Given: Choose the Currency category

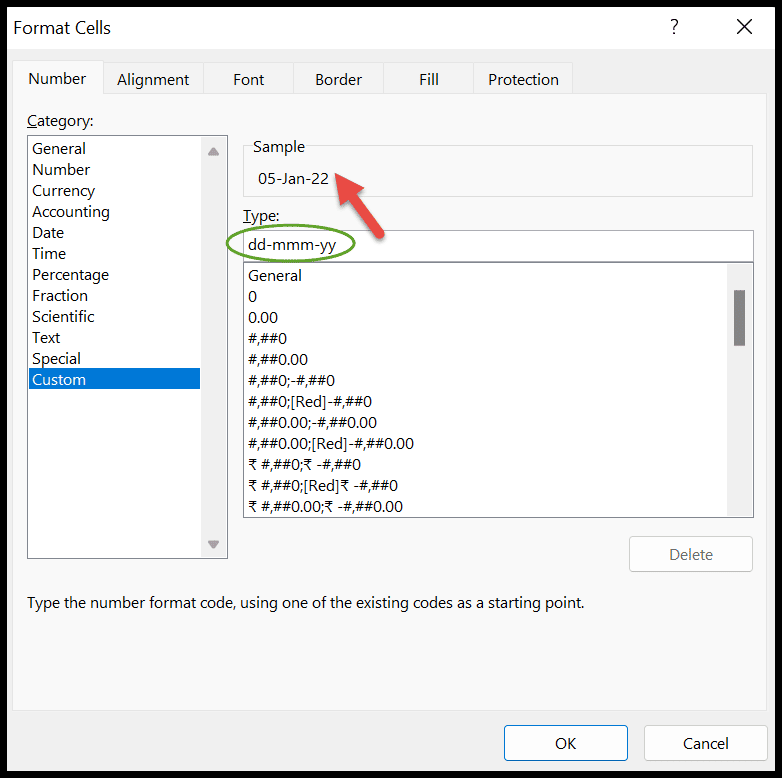Looking at the screenshot, I should 115,191.
